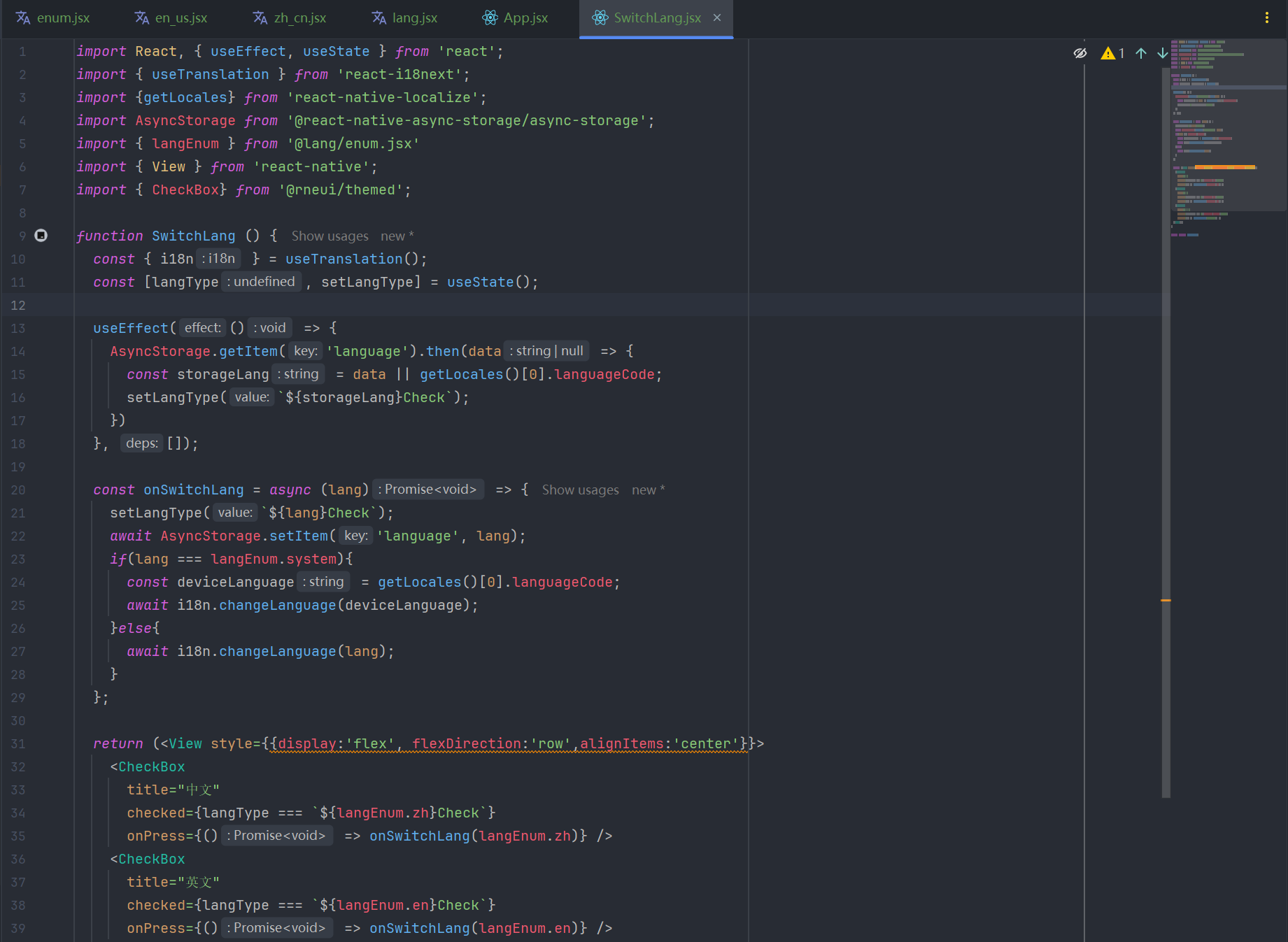Switch to the lang.jsx tab
The height and width of the screenshot is (942, 1288).
pyautogui.click(x=404, y=18)
